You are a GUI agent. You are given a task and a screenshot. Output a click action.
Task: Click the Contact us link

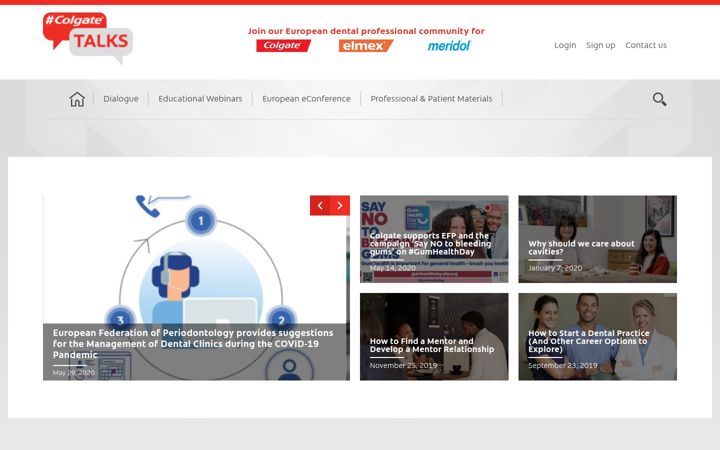tap(646, 45)
